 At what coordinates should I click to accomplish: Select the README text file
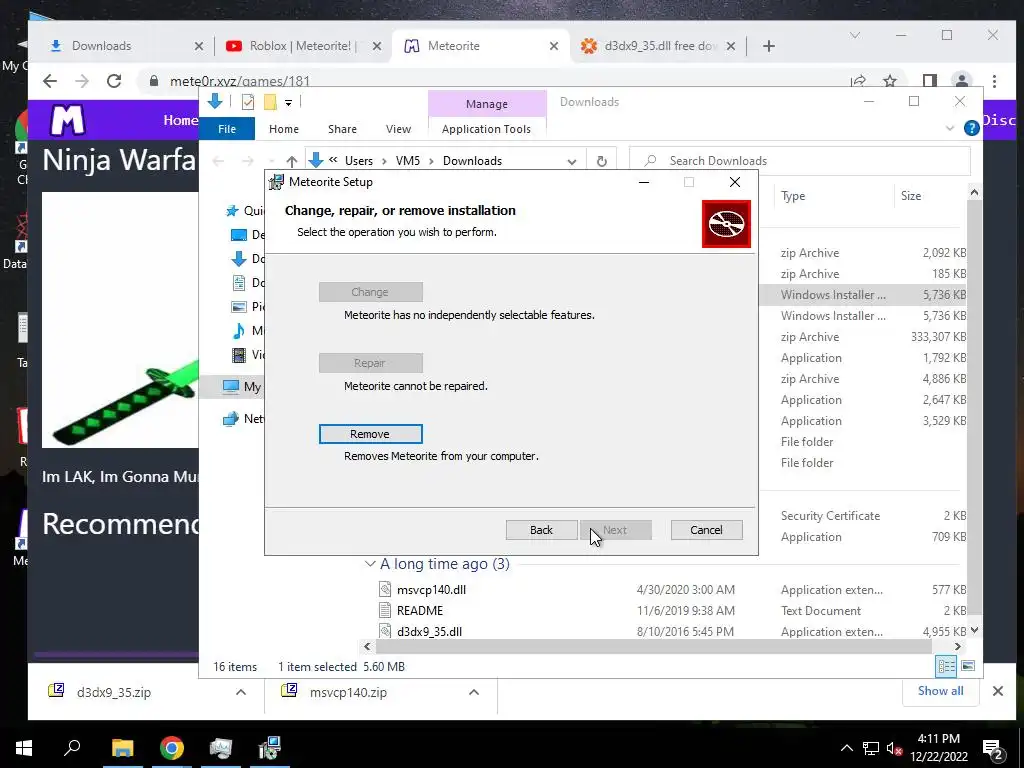click(x=419, y=611)
